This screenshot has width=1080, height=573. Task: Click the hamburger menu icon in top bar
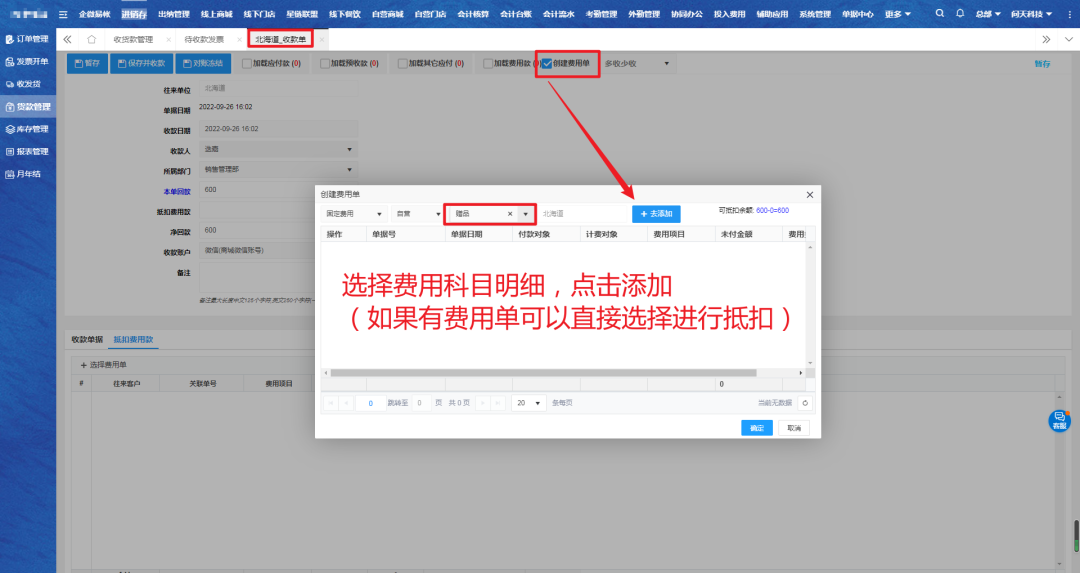point(63,14)
